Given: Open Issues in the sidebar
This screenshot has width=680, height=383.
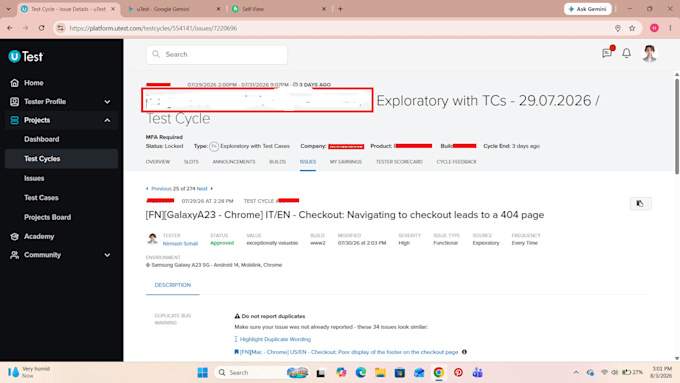Looking at the screenshot, I should [34, 178].
